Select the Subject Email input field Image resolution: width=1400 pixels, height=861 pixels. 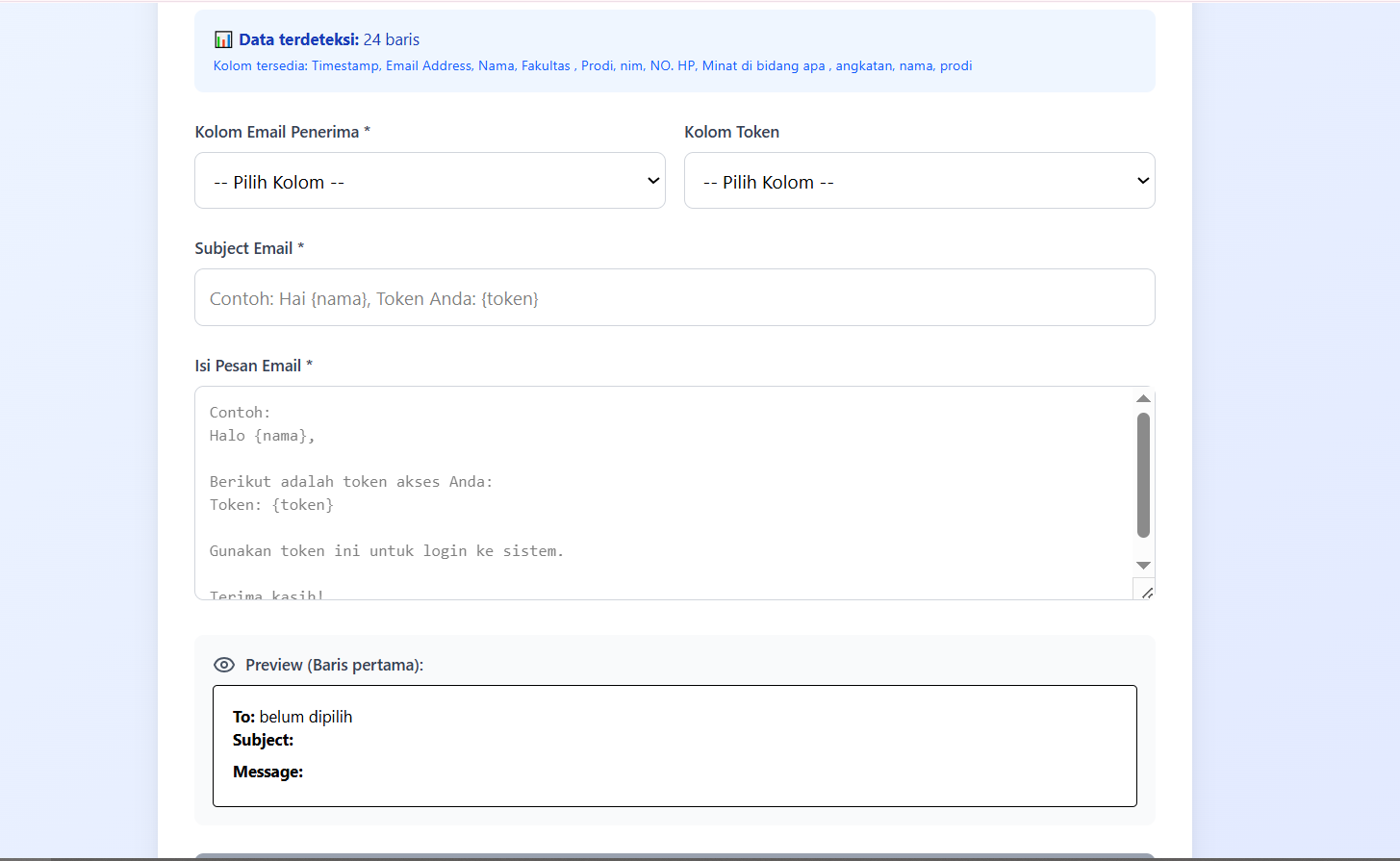tap(674, 297)
